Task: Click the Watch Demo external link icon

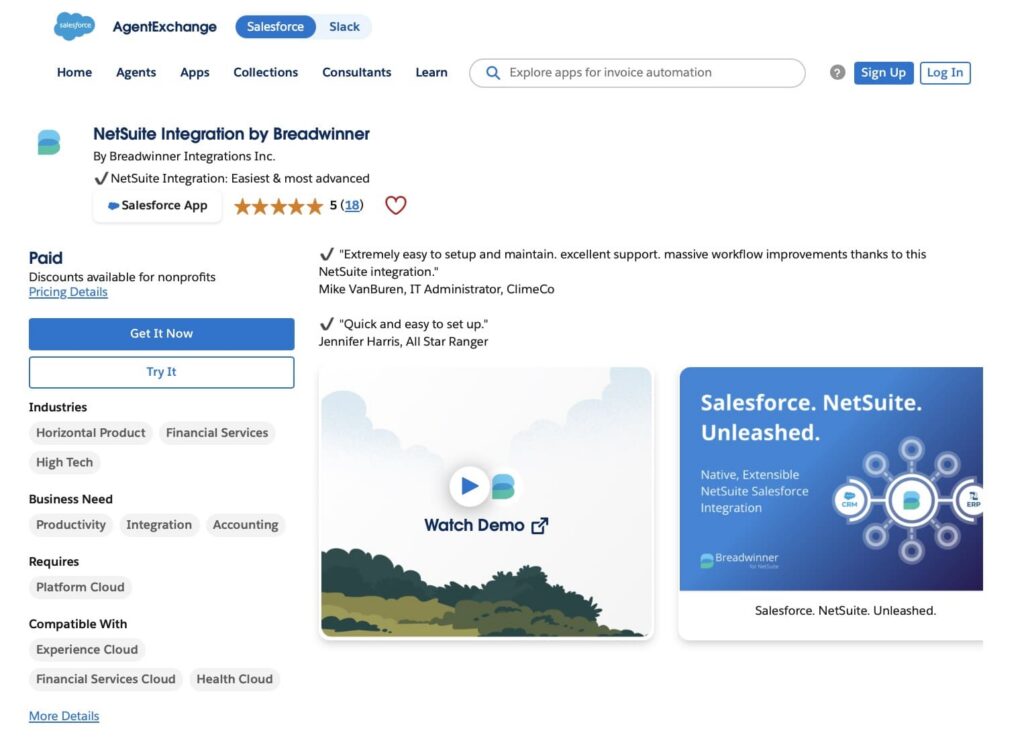Action: 539,526
